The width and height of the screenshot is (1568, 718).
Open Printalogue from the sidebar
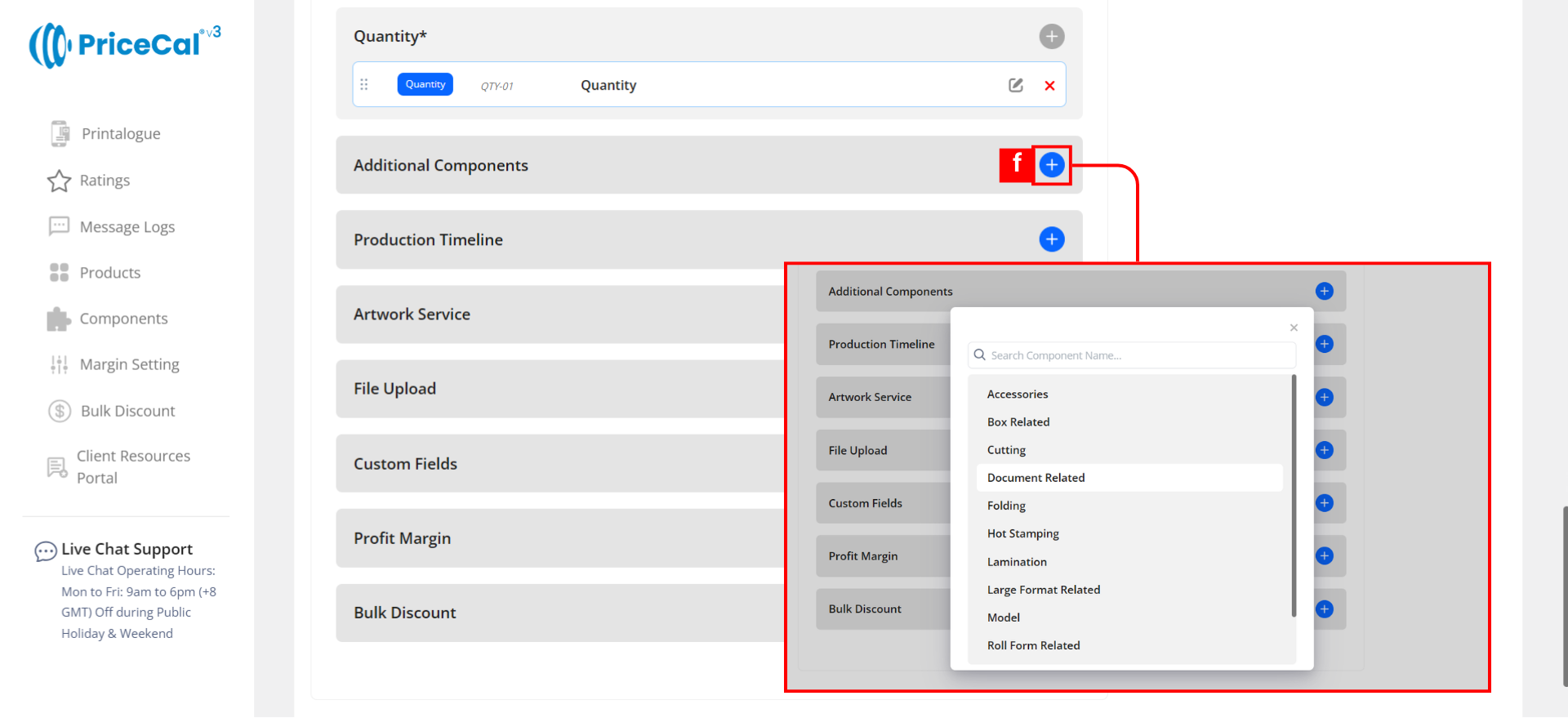coord(120,134)
